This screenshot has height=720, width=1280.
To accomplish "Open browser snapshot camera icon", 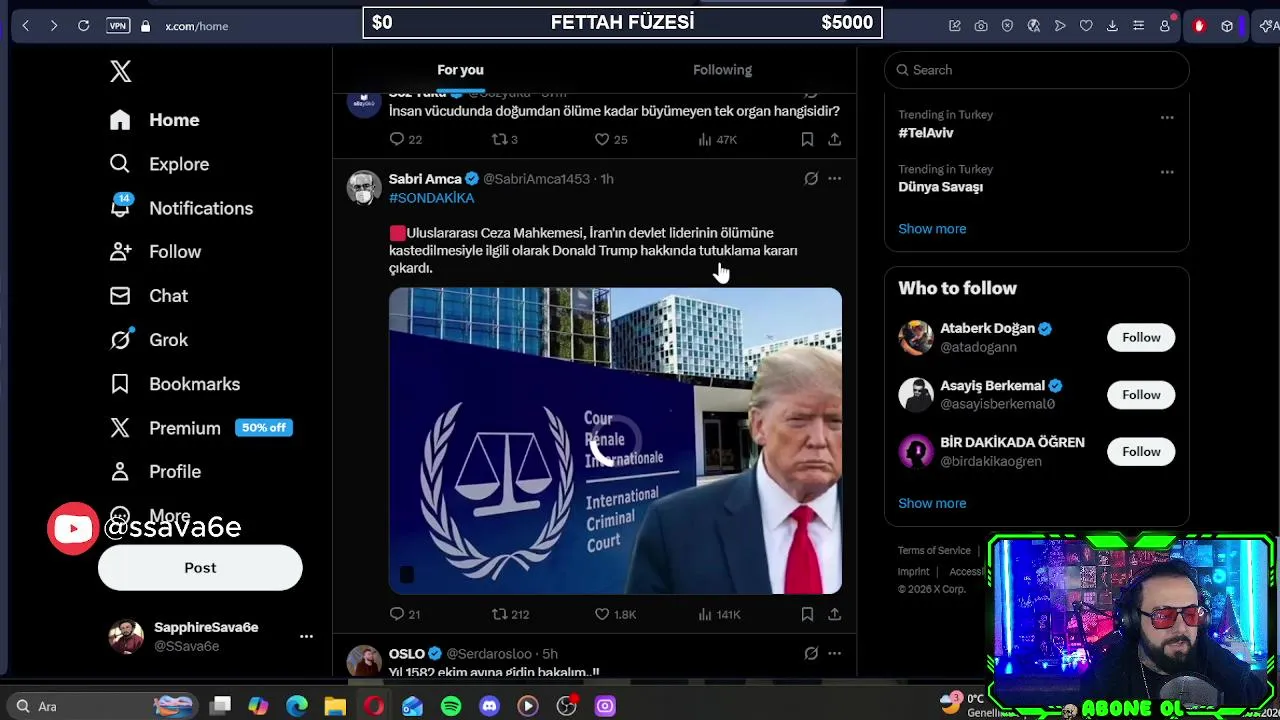I will 981,26.
